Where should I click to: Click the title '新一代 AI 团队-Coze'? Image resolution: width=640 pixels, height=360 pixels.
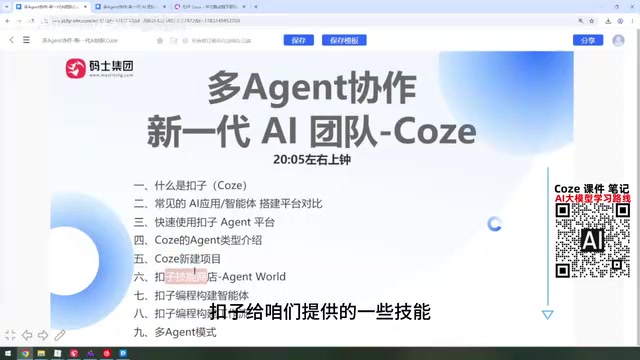tap(311, 131)
